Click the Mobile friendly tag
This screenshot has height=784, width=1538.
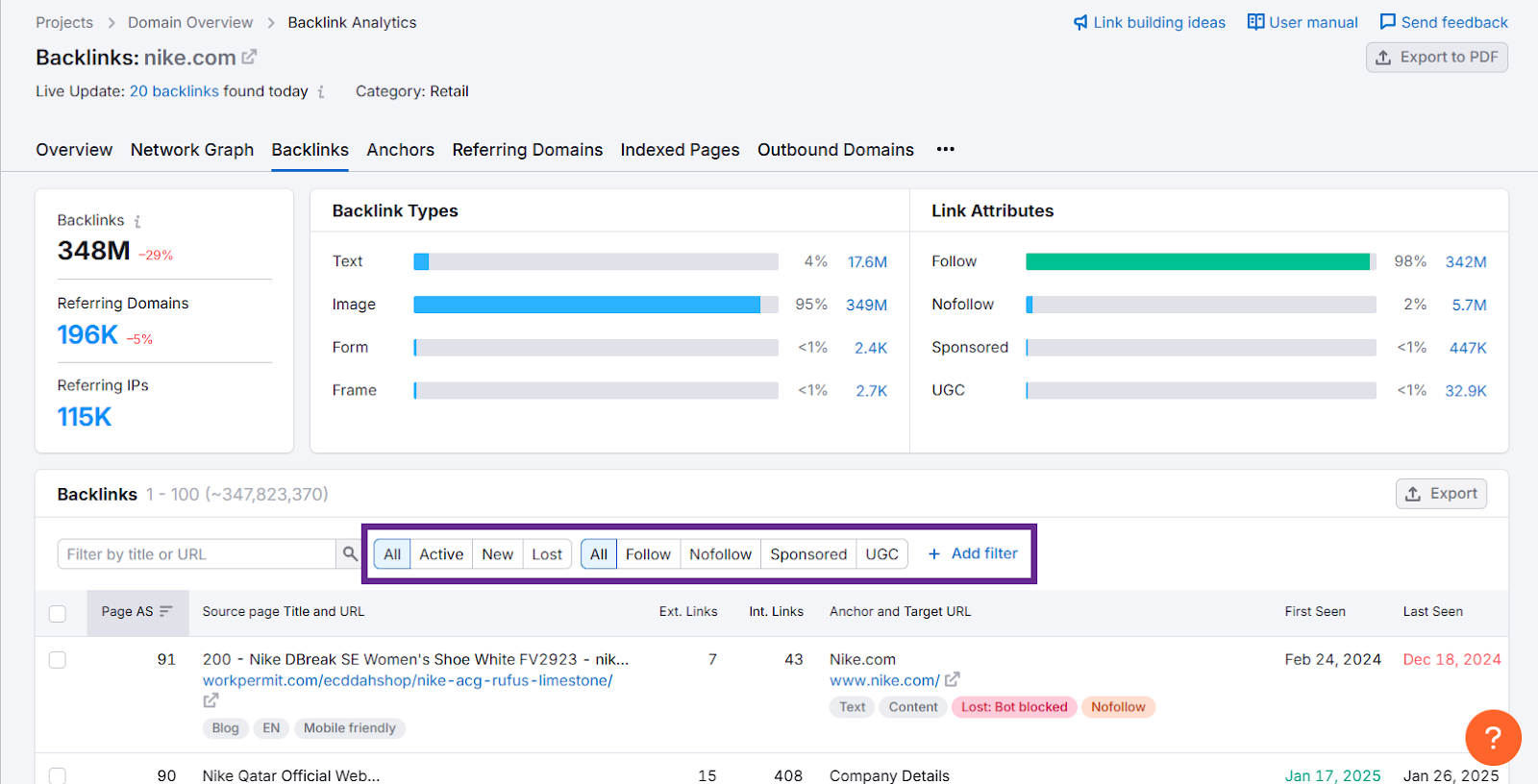pos(350,728)
